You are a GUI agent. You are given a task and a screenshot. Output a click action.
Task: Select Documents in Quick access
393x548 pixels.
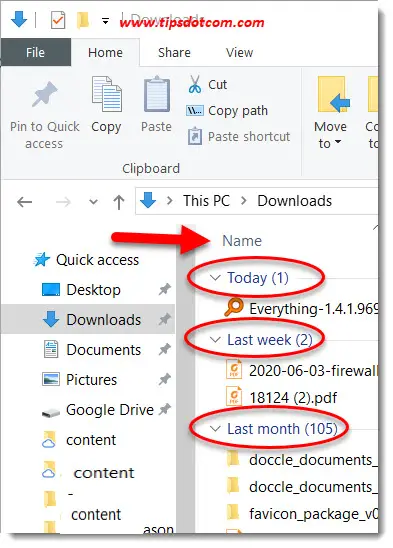pyautogui.click(x=103, y=350)
